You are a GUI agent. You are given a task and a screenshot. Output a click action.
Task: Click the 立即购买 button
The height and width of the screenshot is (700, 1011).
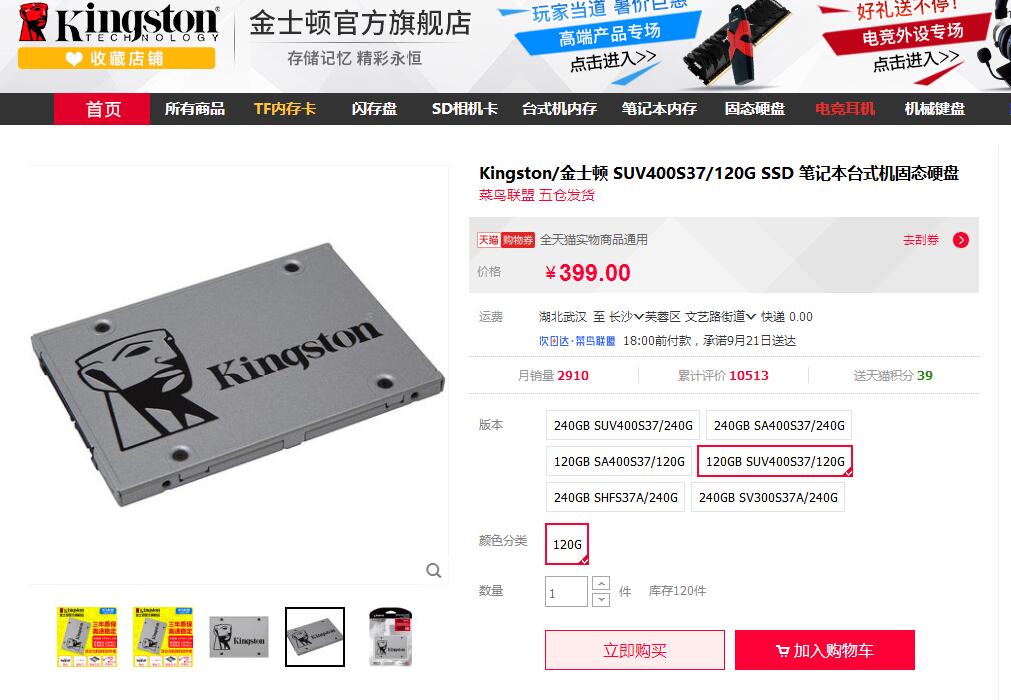point(635,650)
